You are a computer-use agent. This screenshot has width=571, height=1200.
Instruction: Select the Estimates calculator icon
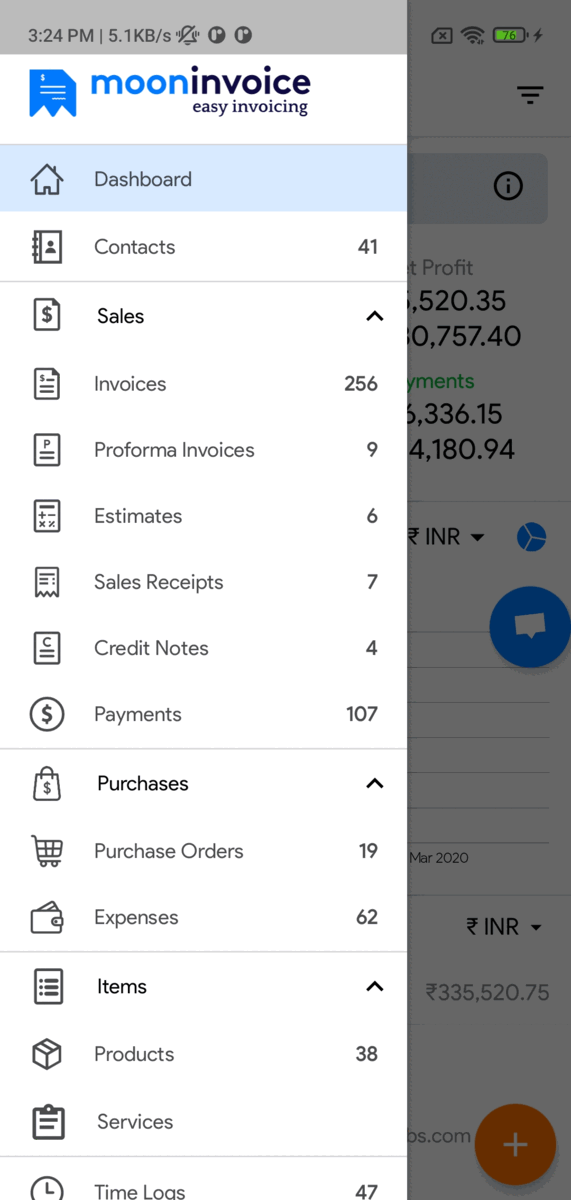tap(47, 516)
